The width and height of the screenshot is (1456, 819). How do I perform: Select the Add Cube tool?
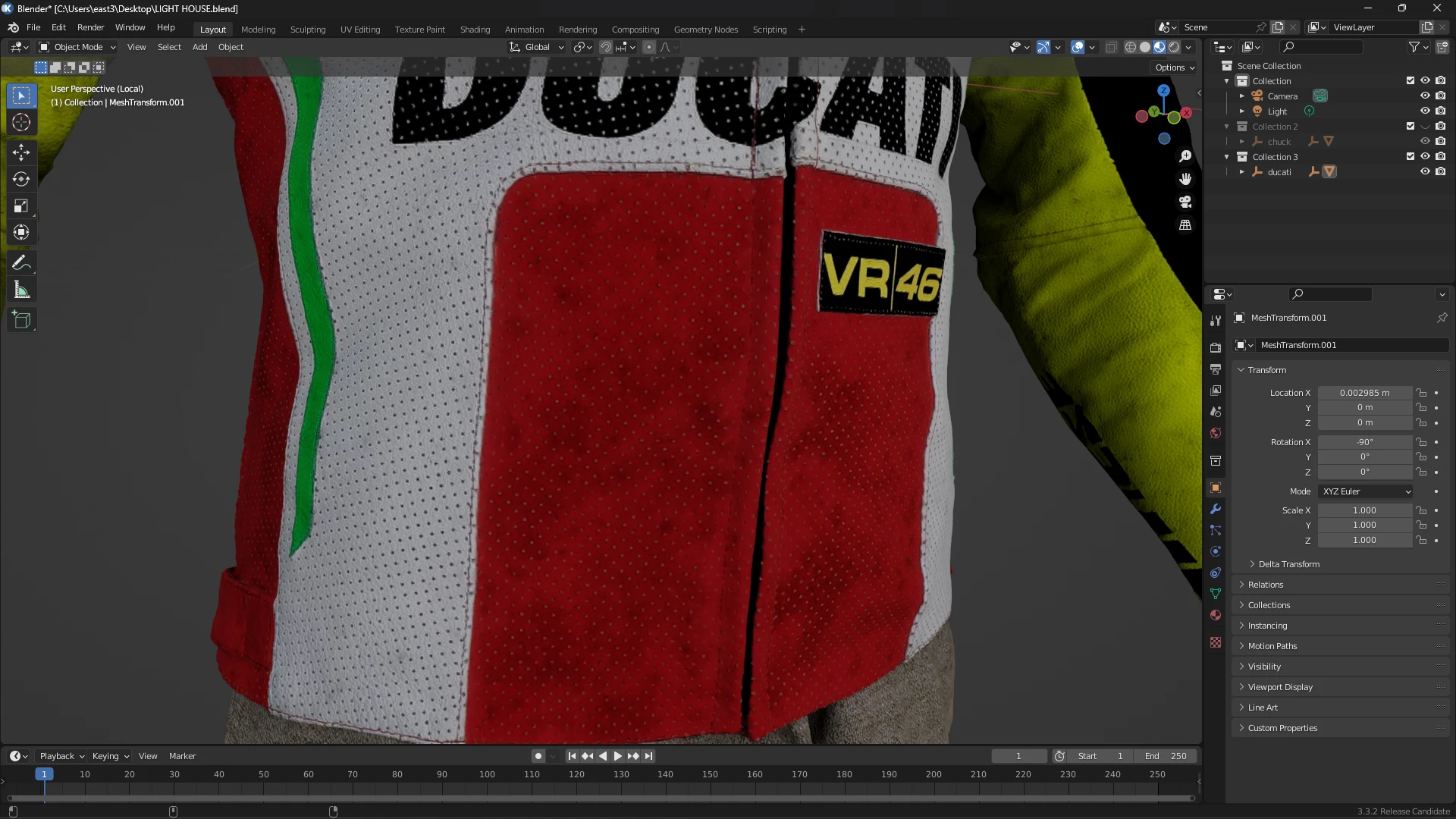[21, 320]
